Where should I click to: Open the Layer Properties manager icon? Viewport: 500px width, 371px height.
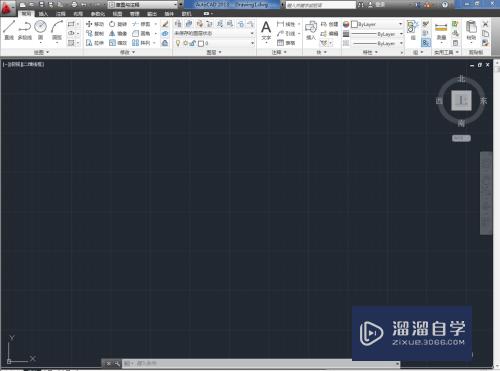178,24
